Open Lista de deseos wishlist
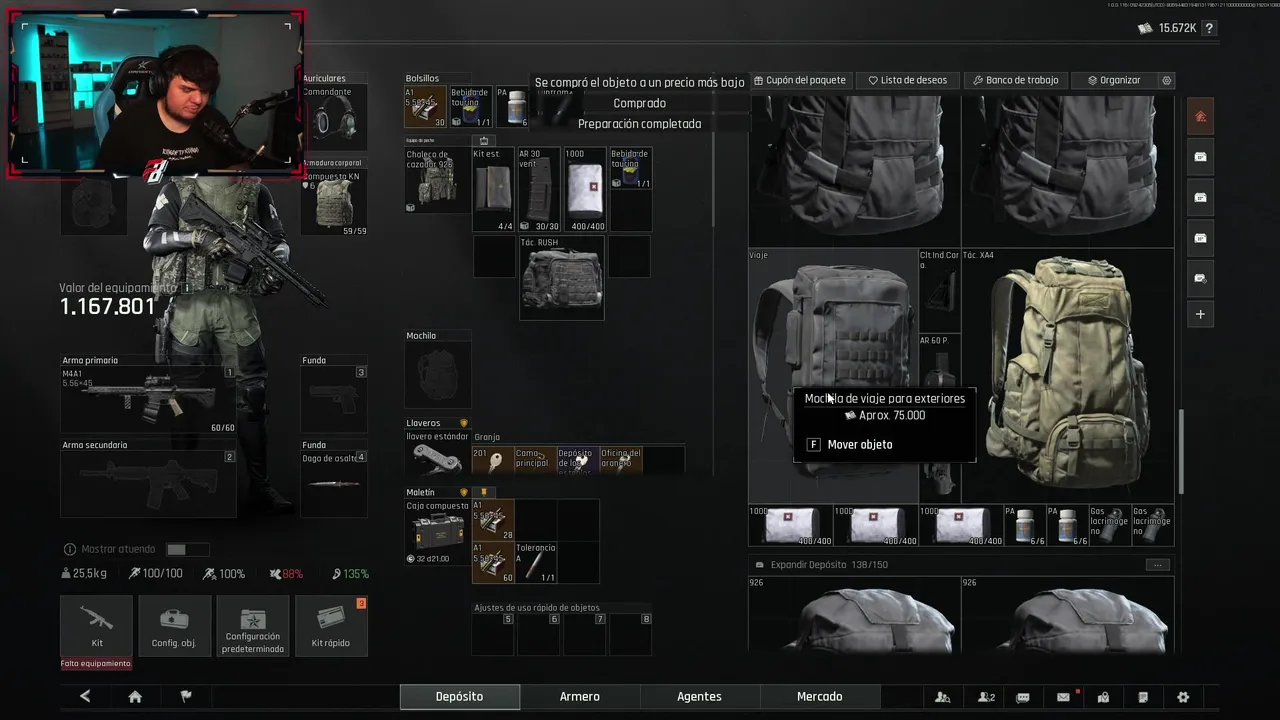The width and height of the screenshot is (1280, 720). [x=908, y=80]
